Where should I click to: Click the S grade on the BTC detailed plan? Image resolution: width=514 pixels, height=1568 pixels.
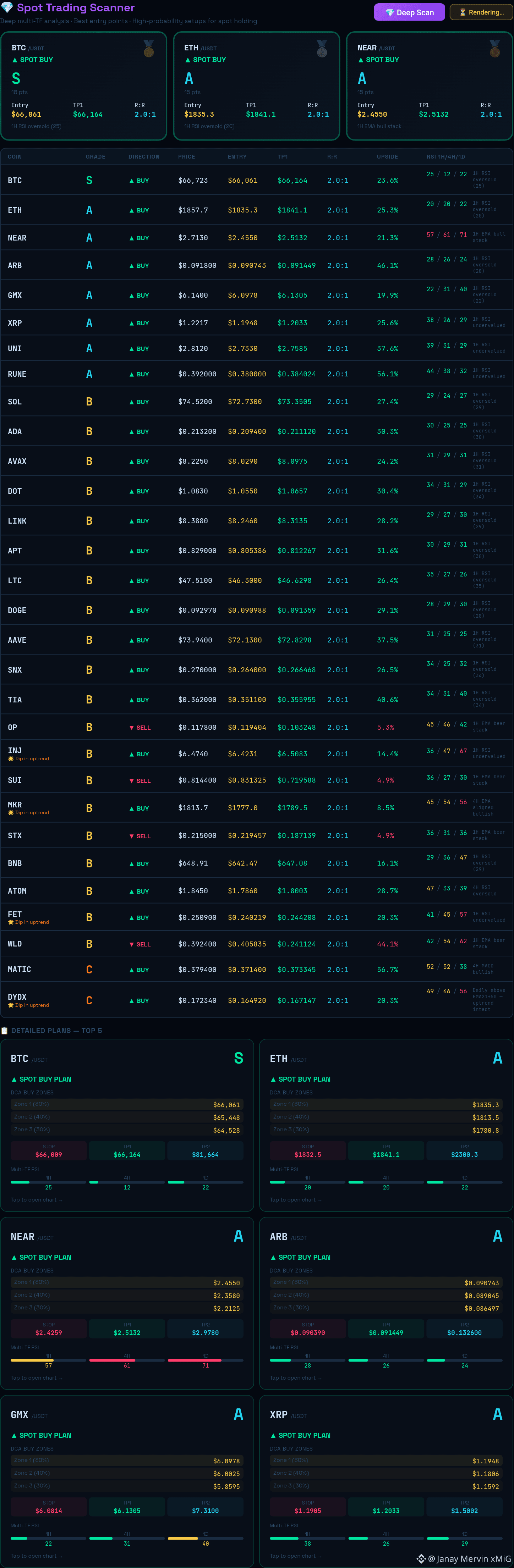[239, 1058]
